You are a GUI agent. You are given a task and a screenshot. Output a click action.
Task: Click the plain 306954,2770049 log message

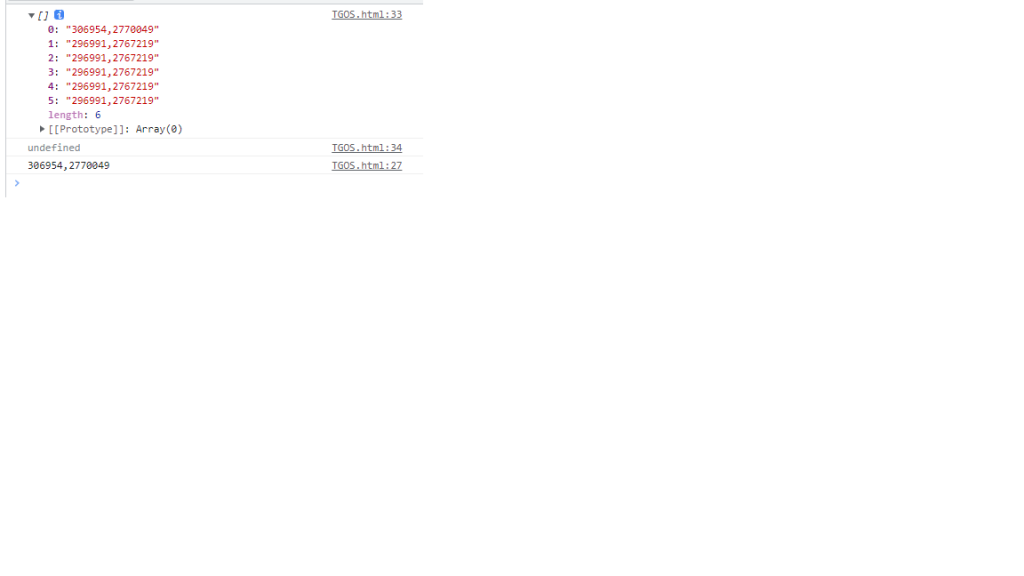tap(69, 165)
